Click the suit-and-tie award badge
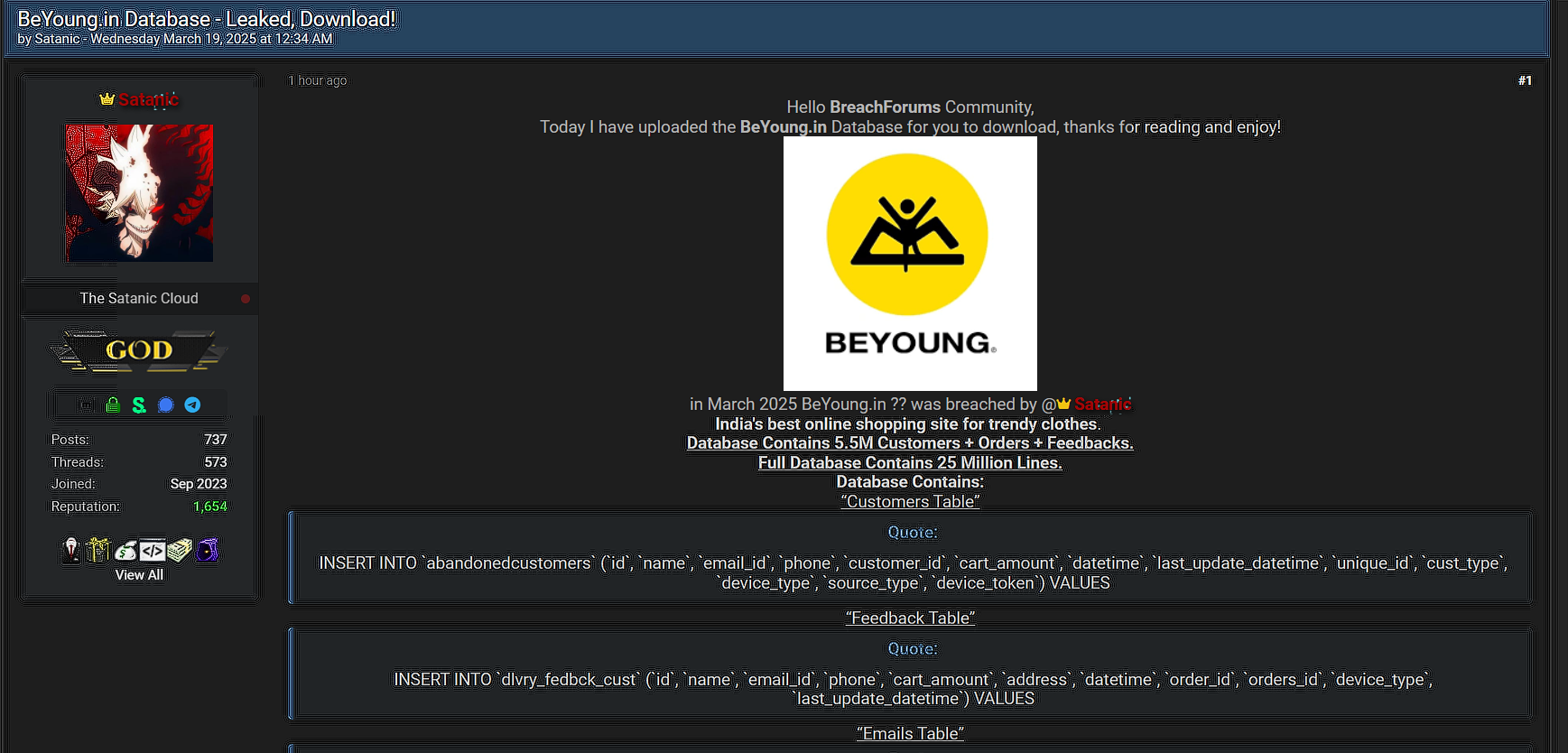The image size is (1568, 753). [x=71, y=550]
